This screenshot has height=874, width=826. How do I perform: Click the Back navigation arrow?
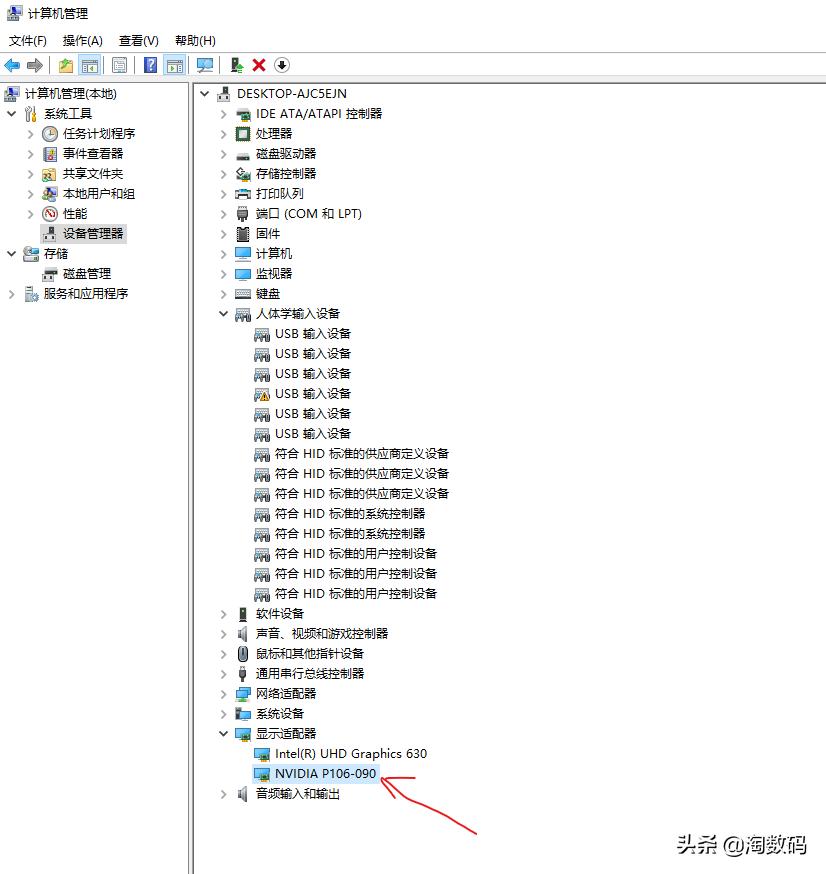12,64
